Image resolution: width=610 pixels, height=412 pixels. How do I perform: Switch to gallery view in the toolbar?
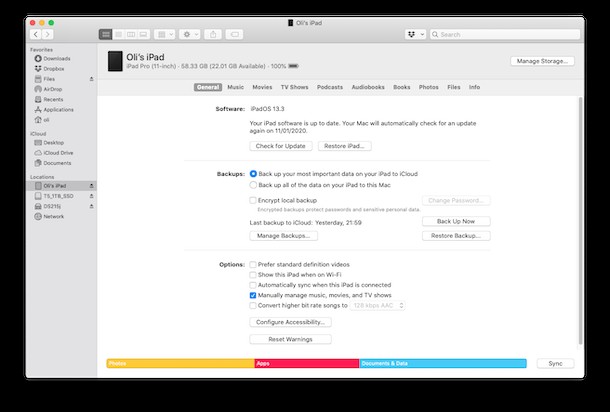(x=144, y=35)
